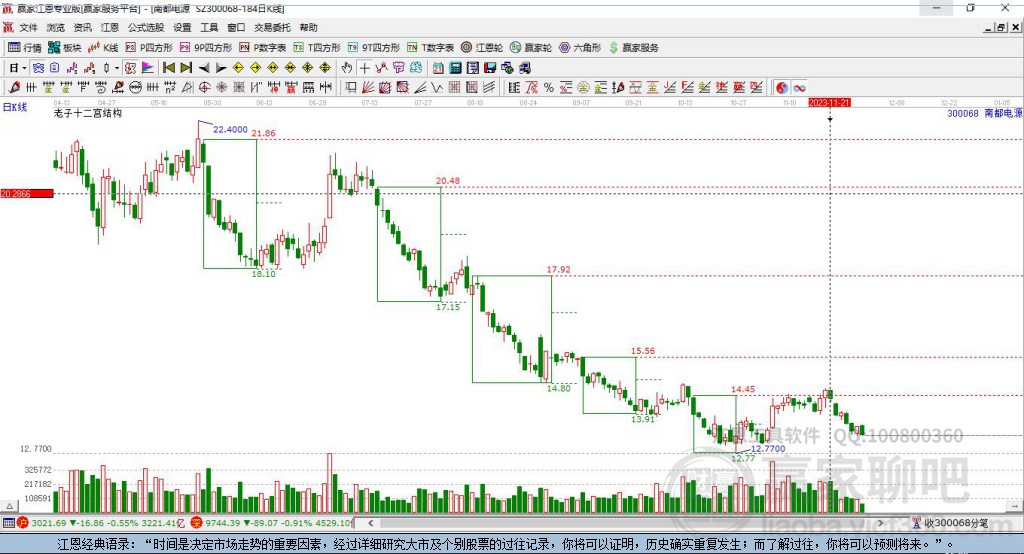
Task: Click the 深 Shenzhen index status icon
Action: 197,523
